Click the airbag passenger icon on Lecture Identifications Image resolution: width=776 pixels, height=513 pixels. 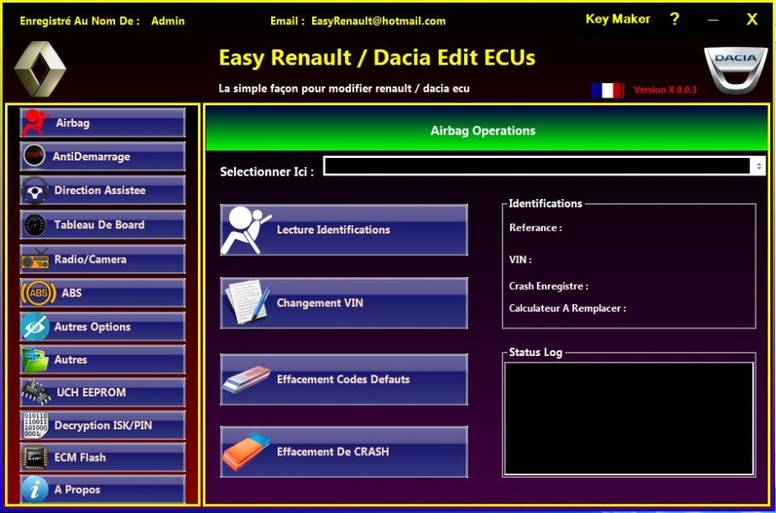pyautogui.click(x=245, y=230)
